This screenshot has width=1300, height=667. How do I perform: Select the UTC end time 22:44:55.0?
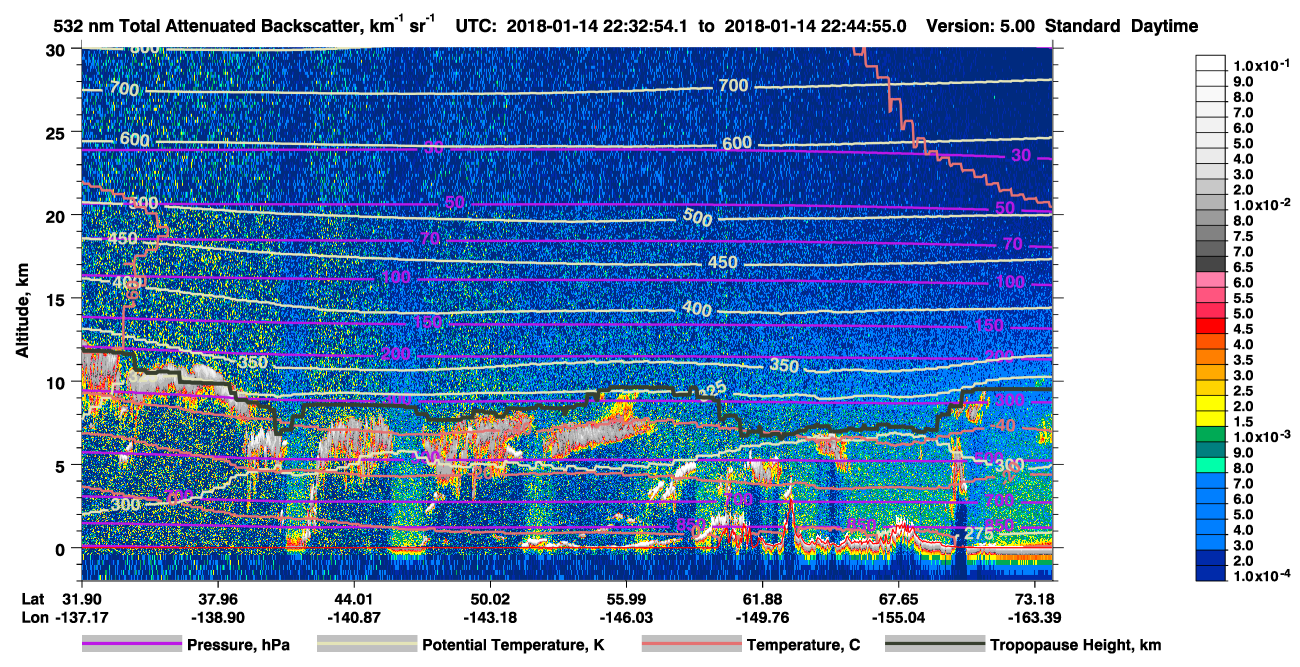[x=863, y=27]
